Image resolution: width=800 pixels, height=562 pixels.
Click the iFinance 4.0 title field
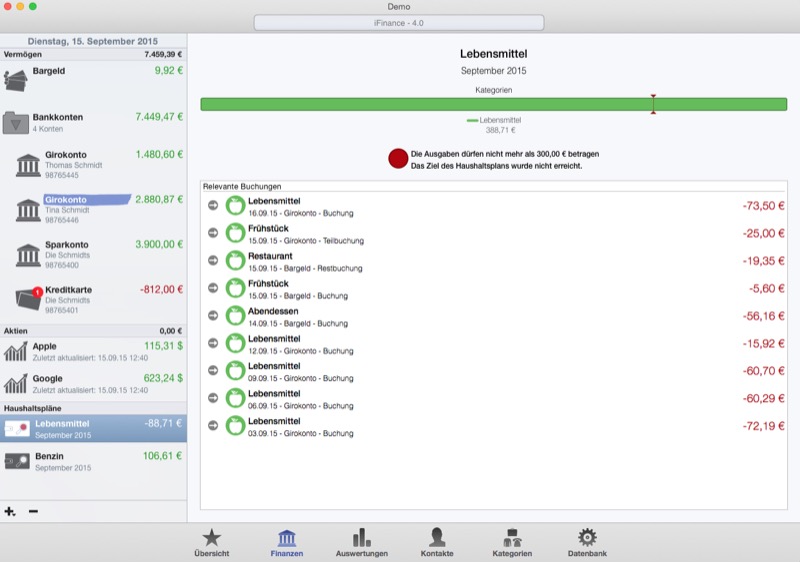point(399,23)
